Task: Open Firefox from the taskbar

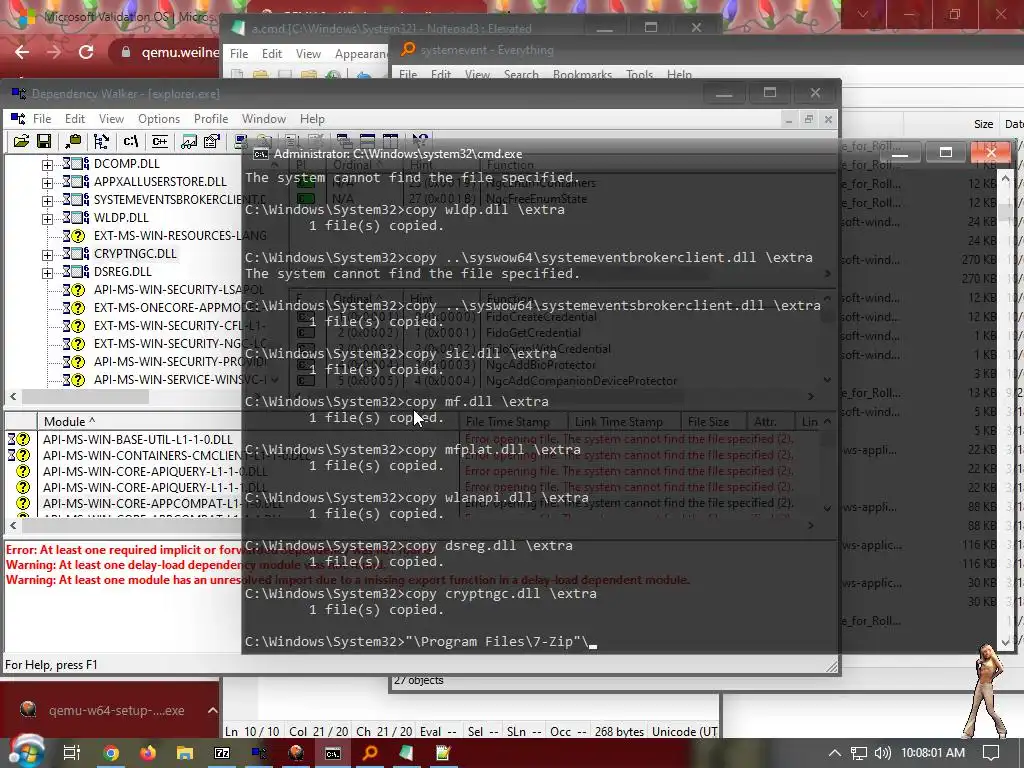Action: [148, 753]
